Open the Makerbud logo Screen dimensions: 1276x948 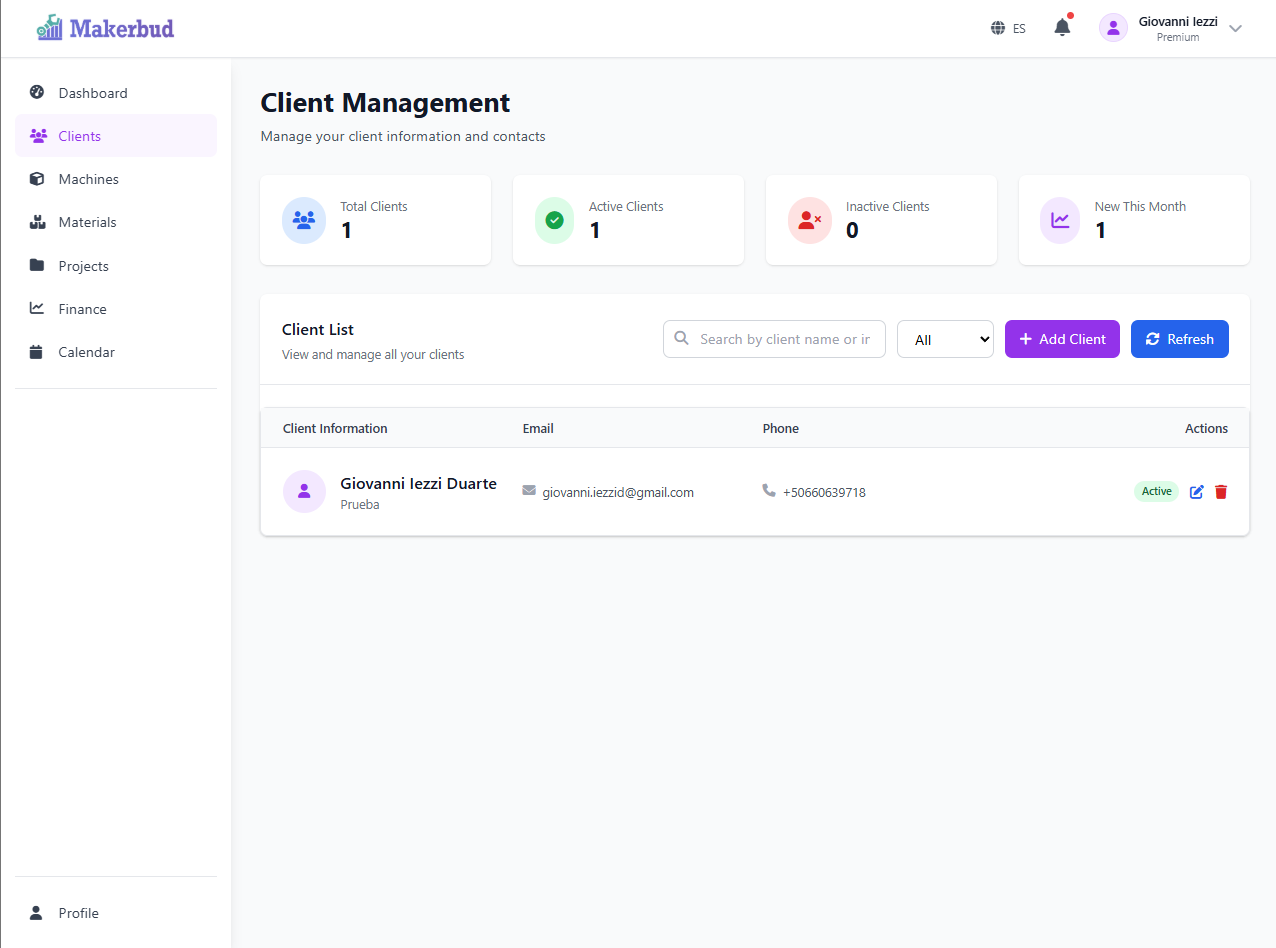[103, 27]
